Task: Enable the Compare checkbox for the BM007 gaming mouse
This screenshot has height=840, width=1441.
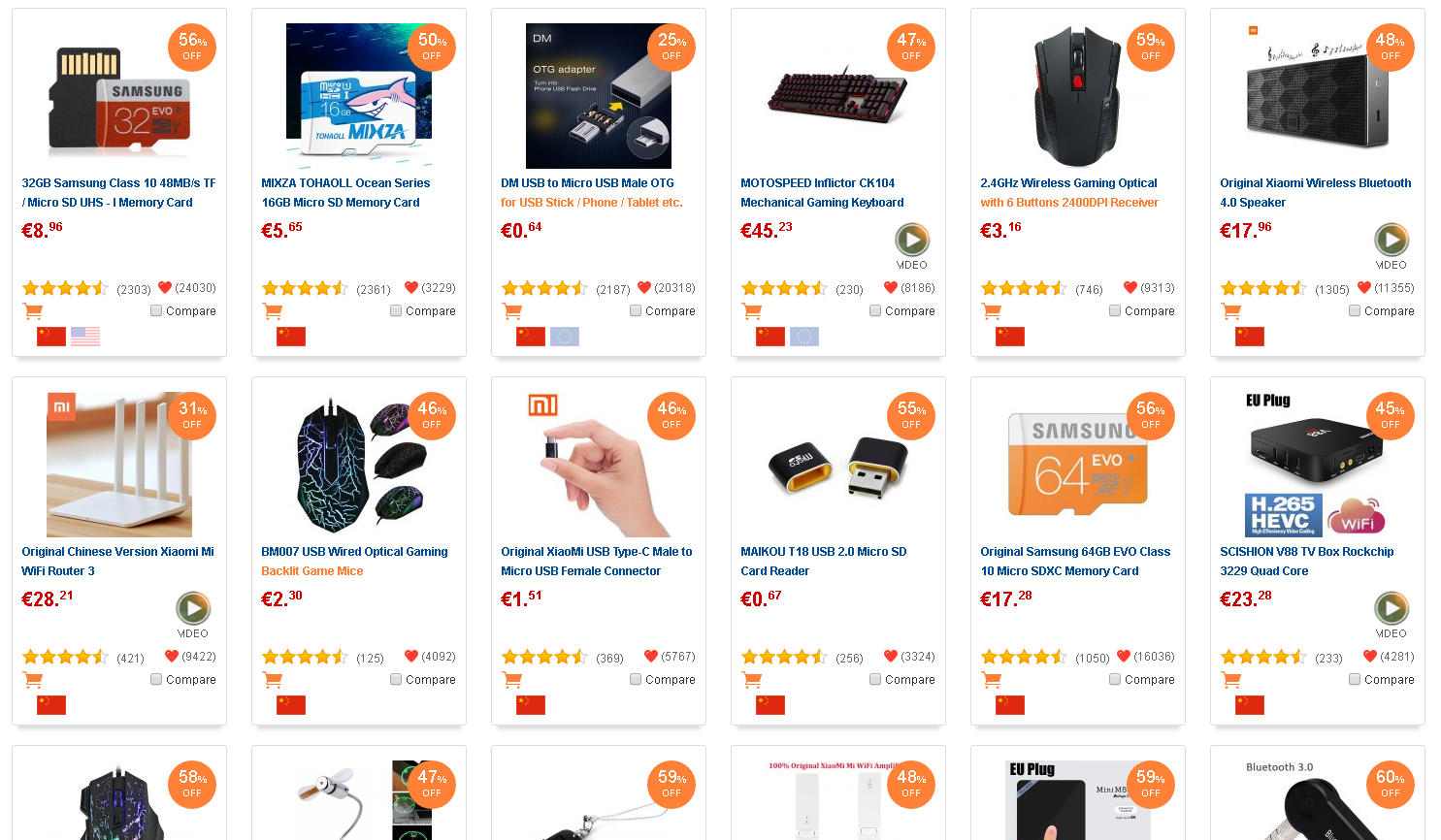Action: pyautogui.click(x=396, y=679)
